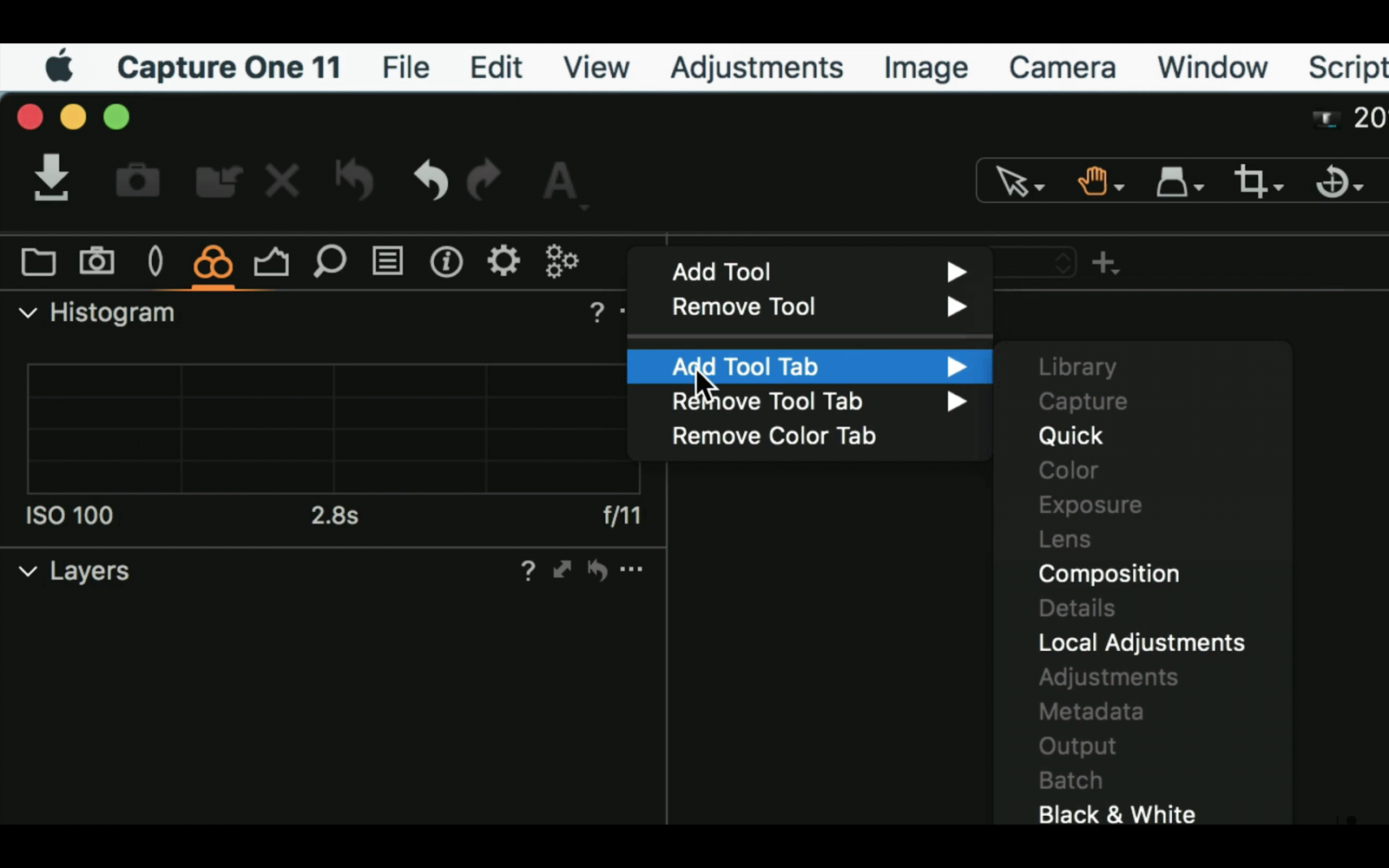This screenshot has height=868, width=1389.
Task: Select the Details magnifier tool tab
Action: tap(329, 261)
